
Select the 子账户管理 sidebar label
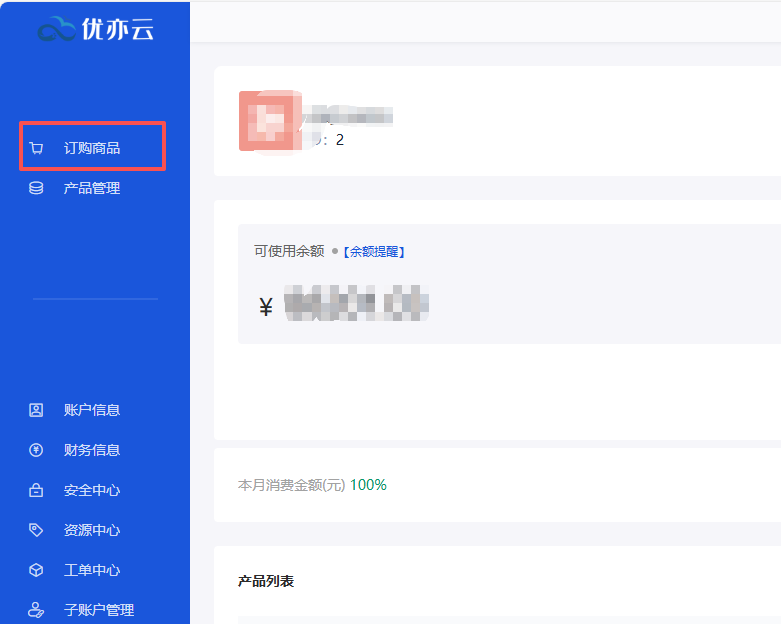pyautogui.click(x=99, y=610)
